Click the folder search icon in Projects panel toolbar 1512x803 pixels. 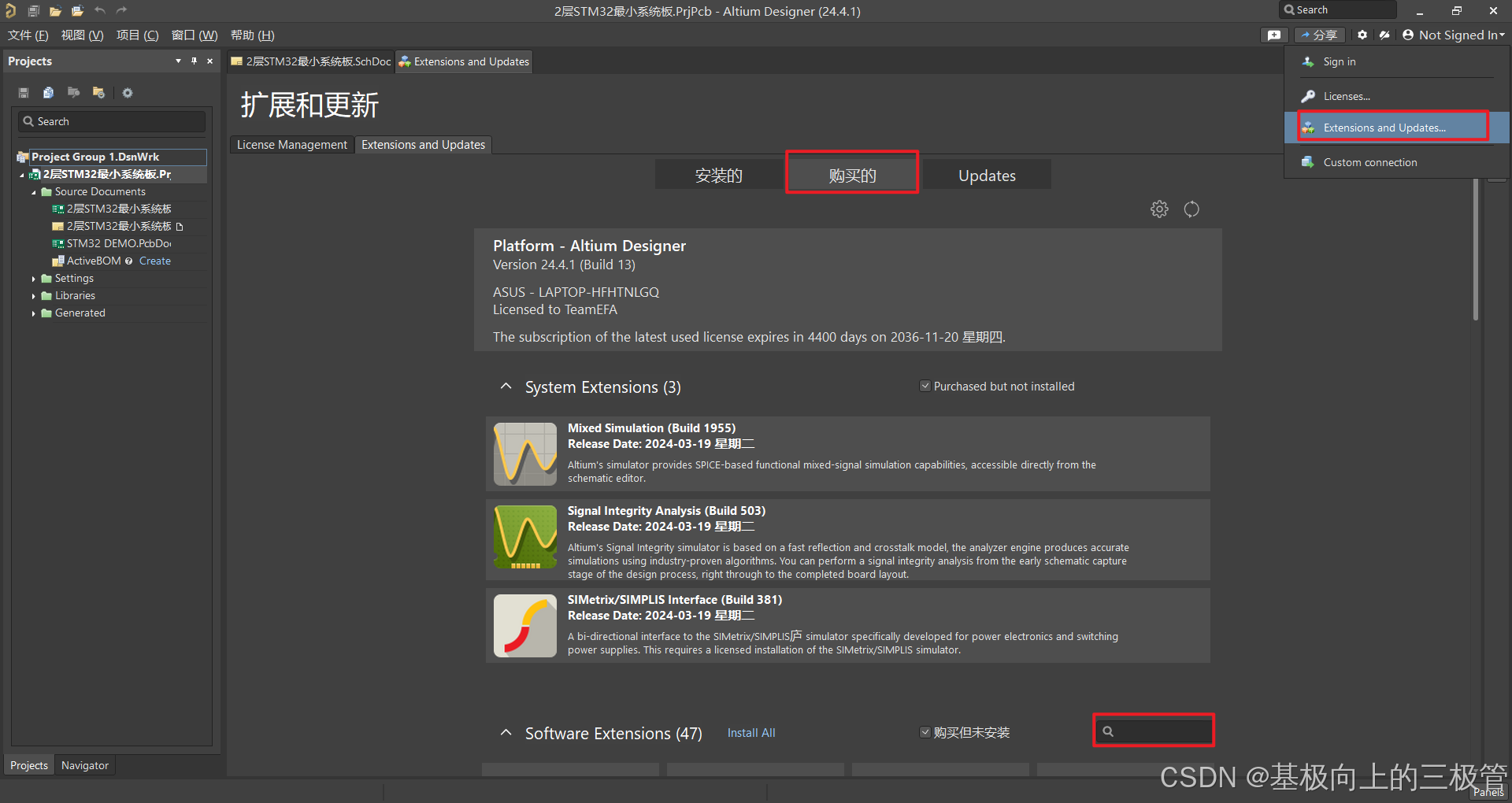(x=73, y=93)
